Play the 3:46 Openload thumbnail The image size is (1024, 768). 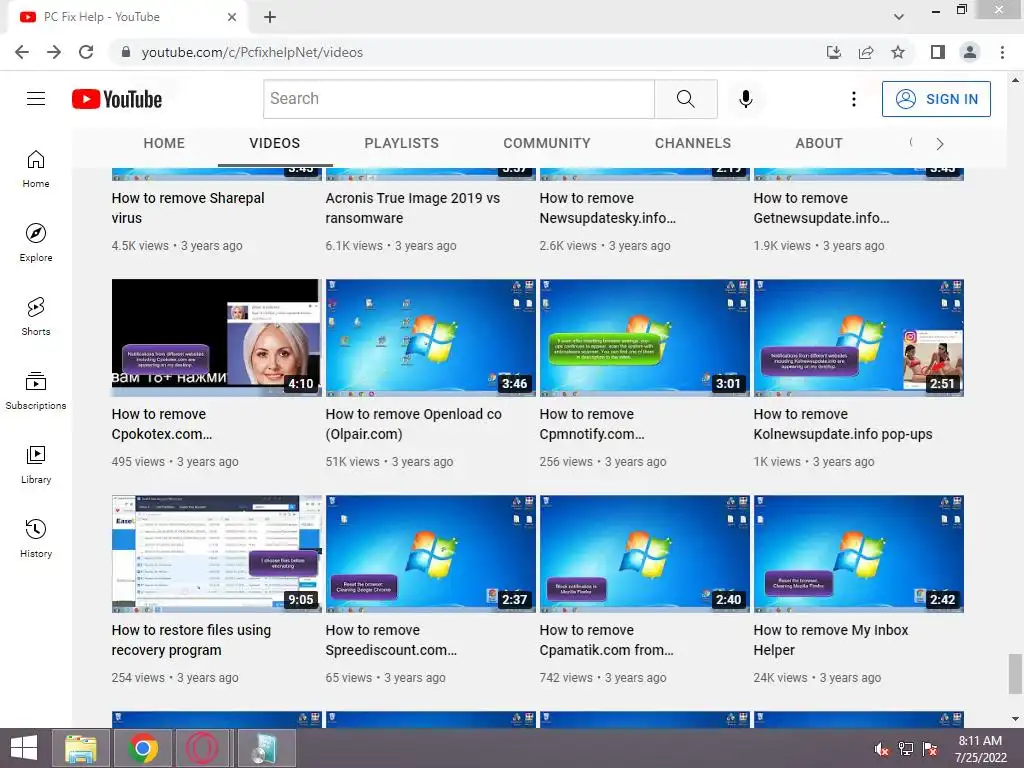point(430,338)
